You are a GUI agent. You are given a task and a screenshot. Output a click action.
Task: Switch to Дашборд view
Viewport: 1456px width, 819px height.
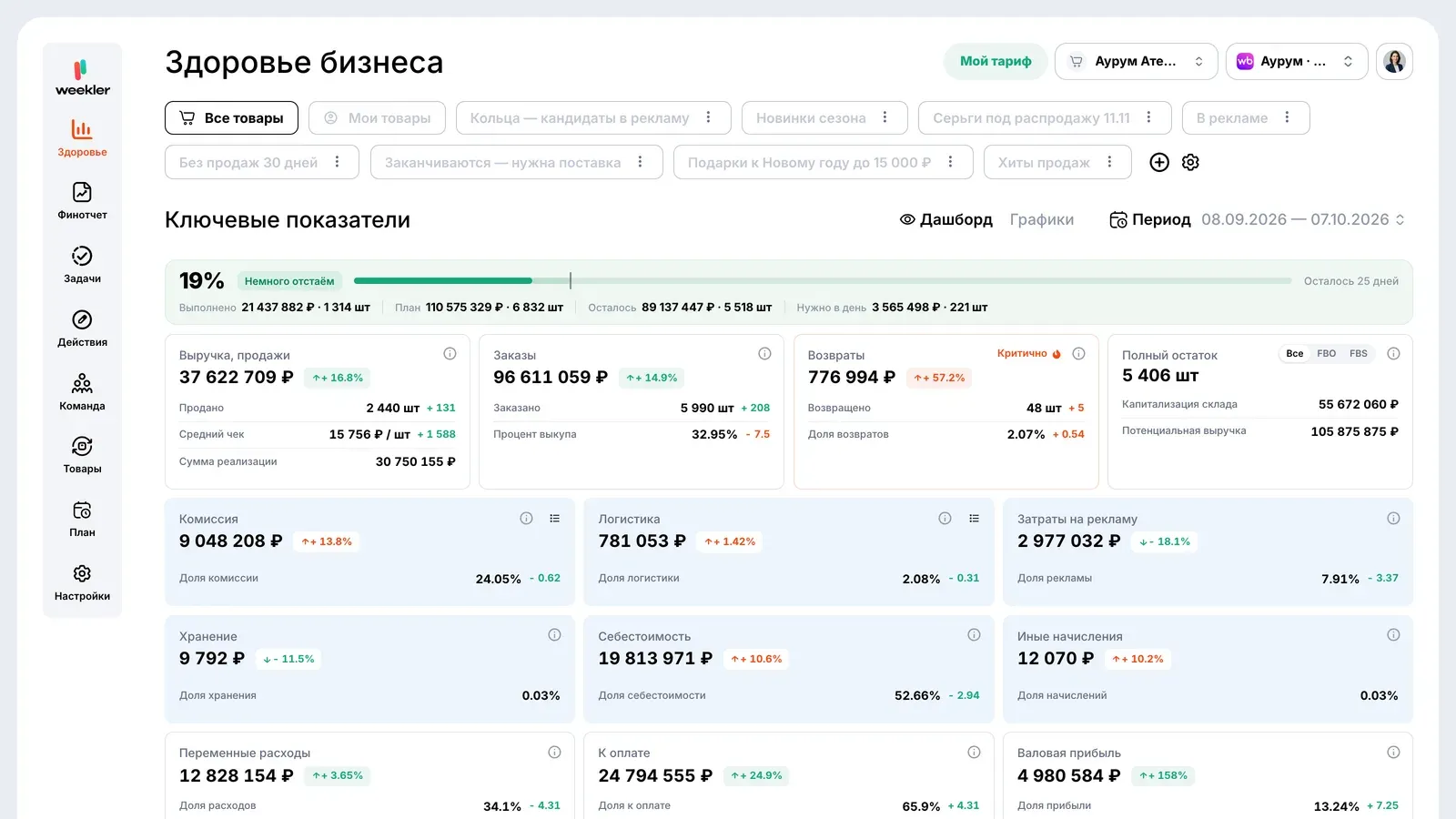coord(946,219)
